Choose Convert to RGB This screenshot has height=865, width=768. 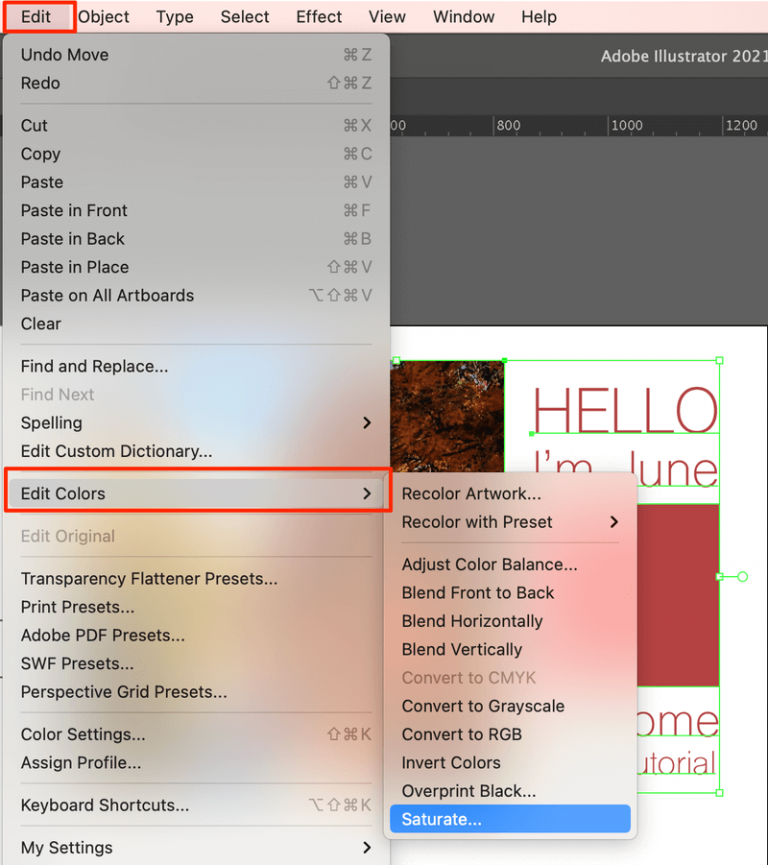pos(510,734)
